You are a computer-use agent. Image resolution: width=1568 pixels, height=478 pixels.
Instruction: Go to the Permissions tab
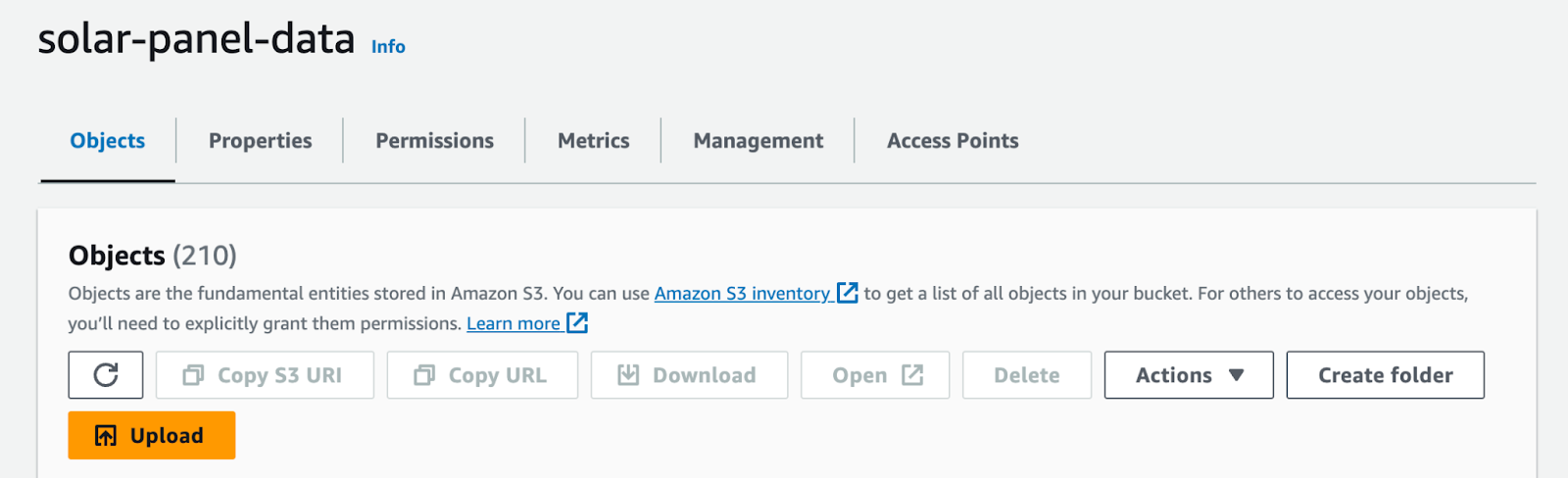click(435, 141)
